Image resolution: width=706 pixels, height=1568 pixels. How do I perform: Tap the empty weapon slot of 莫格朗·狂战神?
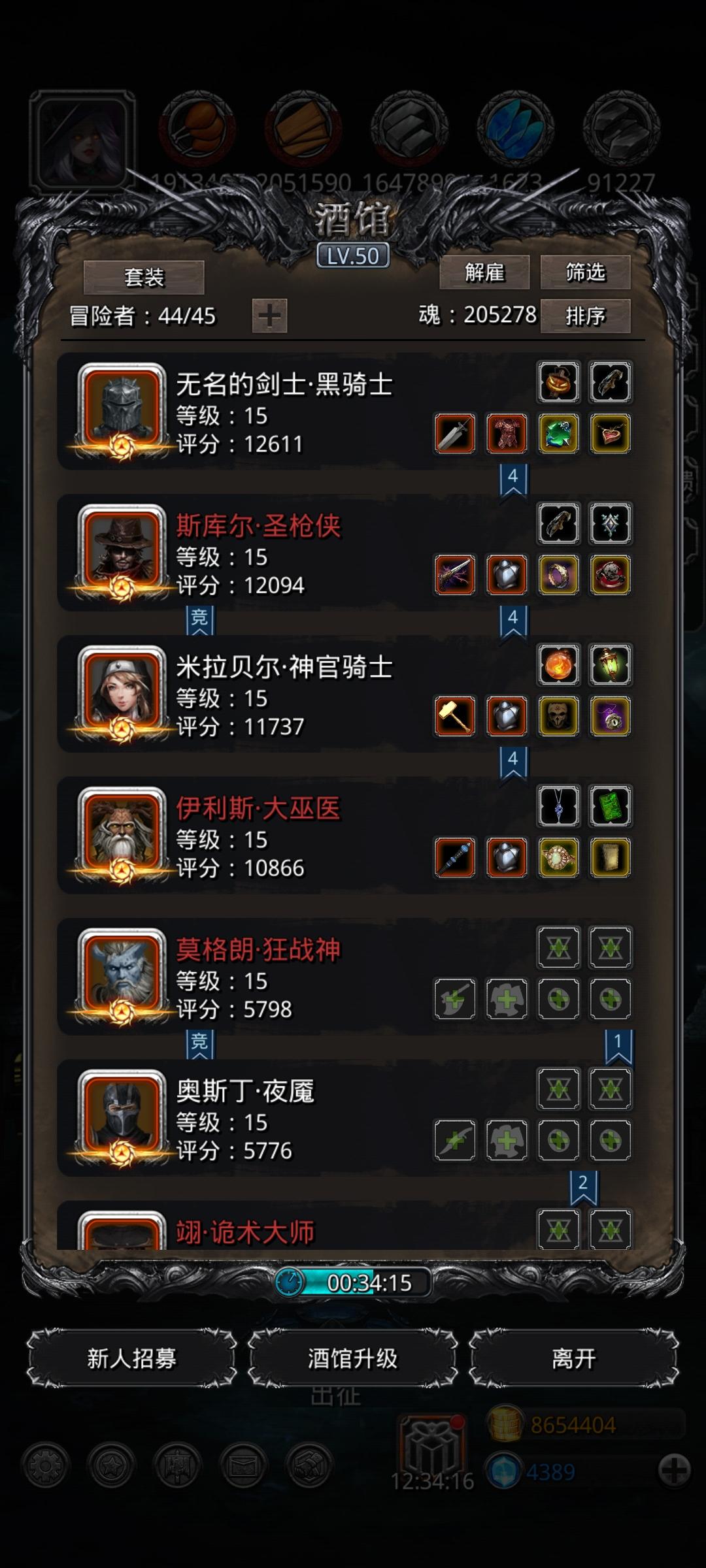tap(455, 999)
